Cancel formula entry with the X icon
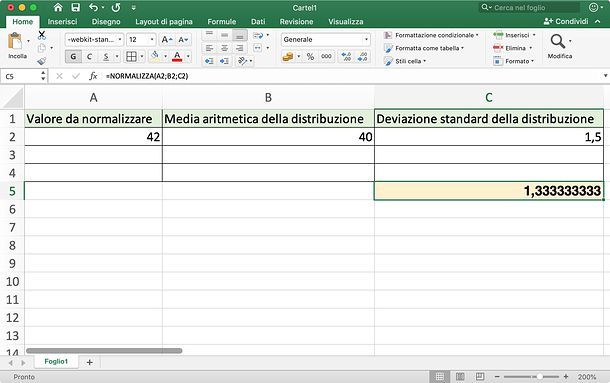610x383 pixels. (60, 76)
